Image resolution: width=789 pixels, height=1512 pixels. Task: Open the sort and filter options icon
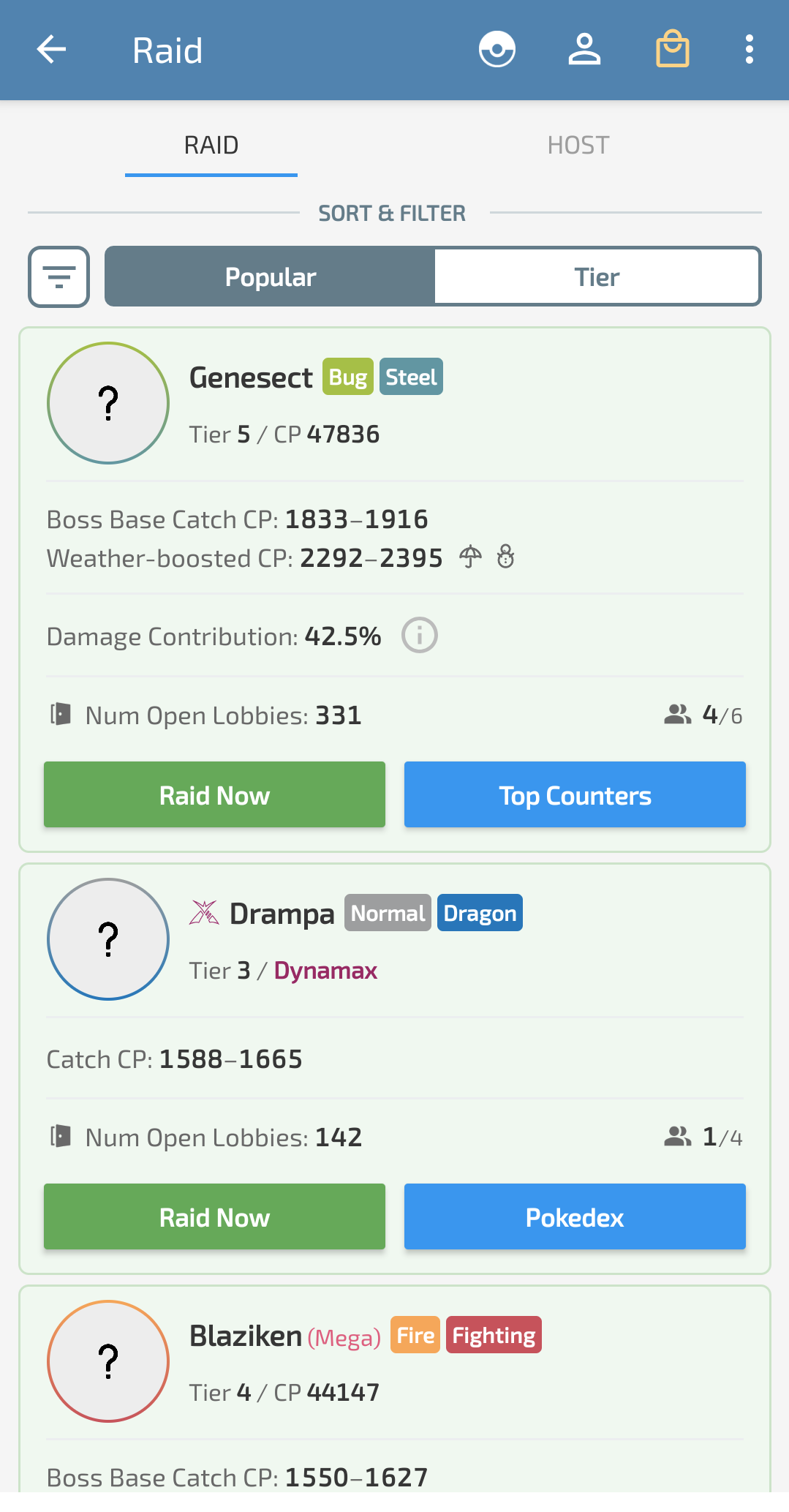(x=58, y=277)
